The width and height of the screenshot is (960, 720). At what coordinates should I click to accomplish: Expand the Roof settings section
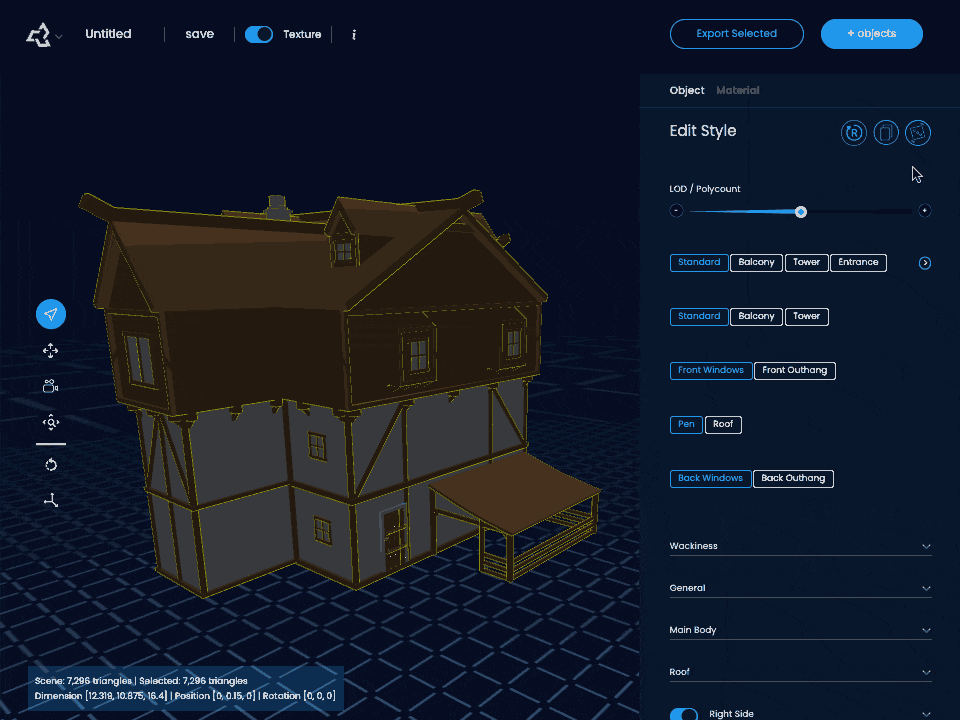coord(800,672)
